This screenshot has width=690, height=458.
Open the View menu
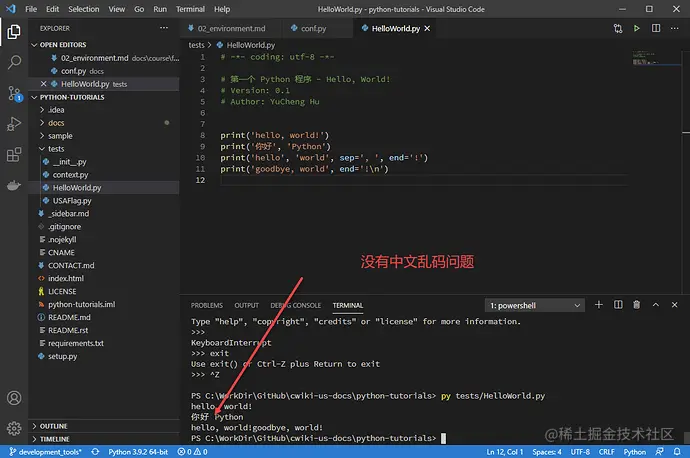coord(117,9)
